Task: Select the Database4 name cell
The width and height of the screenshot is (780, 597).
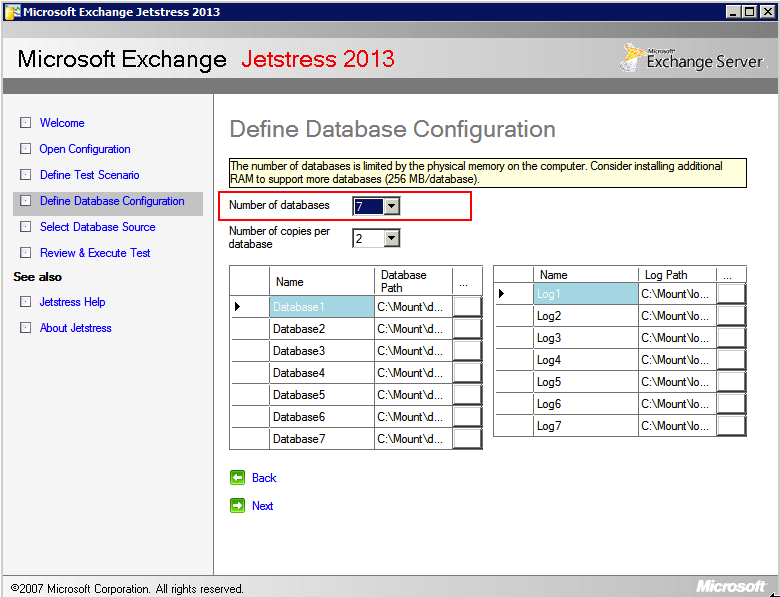Action: (x=320, y=373)
